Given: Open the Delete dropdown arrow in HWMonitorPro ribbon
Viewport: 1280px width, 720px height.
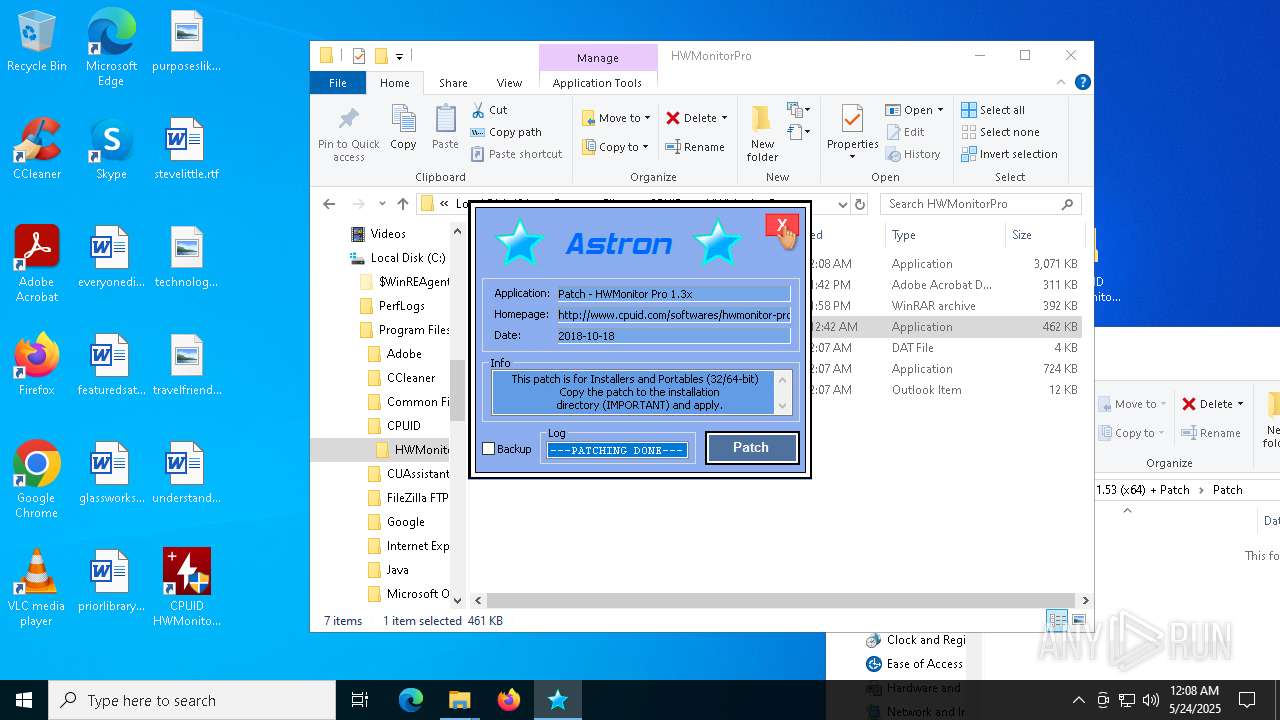Looking at the screenshot, I should pos(724,118).
